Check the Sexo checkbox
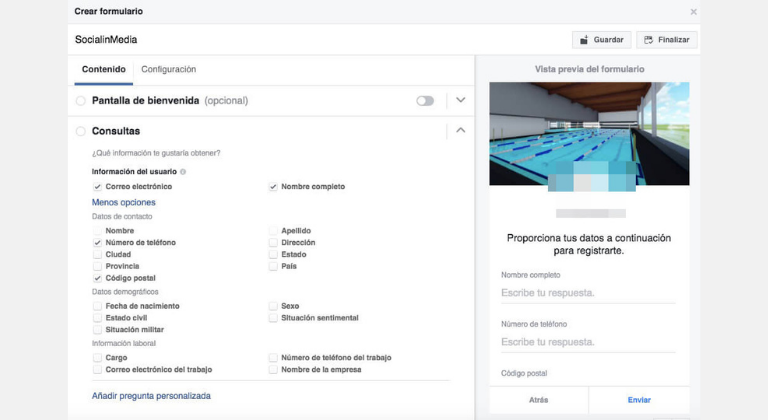This screenshot has width=768, height=420. [273, 306]
